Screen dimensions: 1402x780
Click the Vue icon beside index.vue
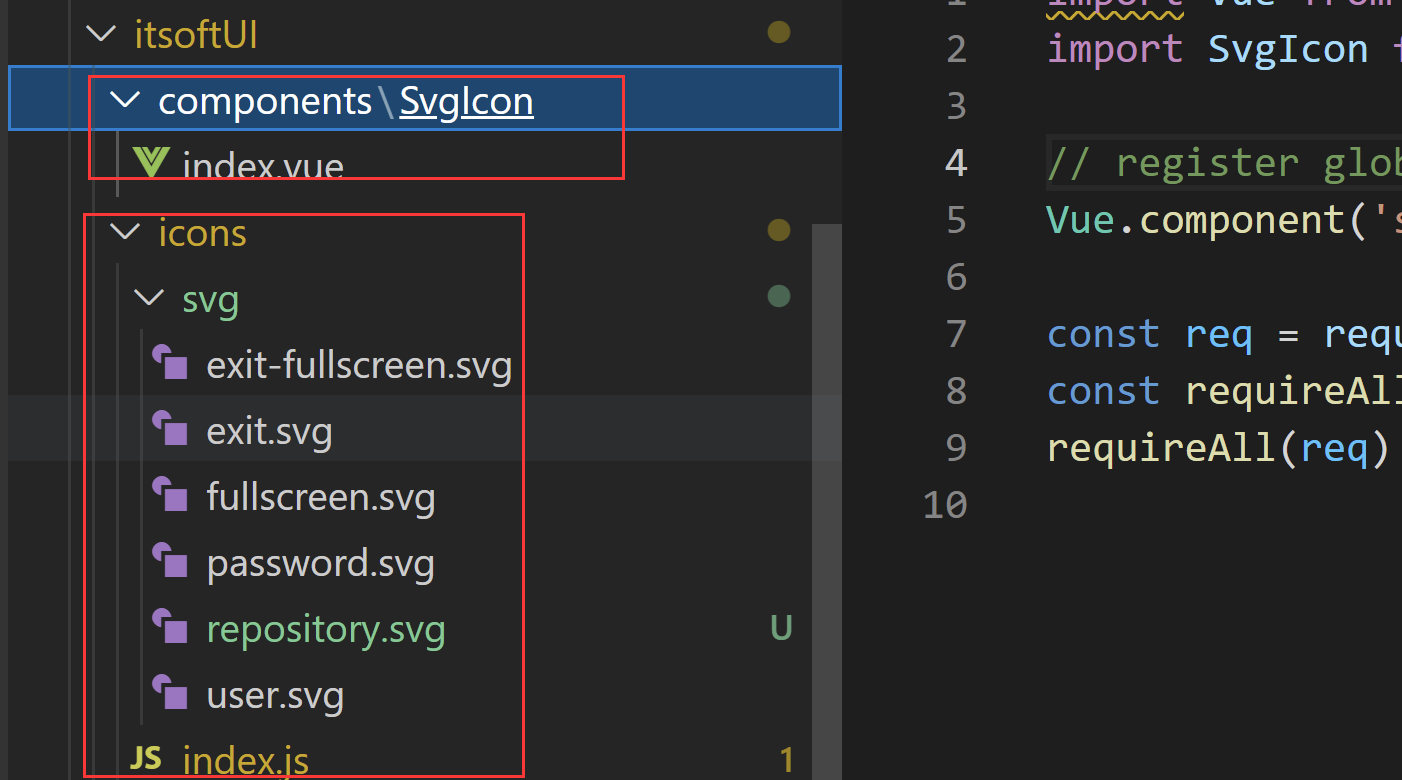(x=150, y=163)
